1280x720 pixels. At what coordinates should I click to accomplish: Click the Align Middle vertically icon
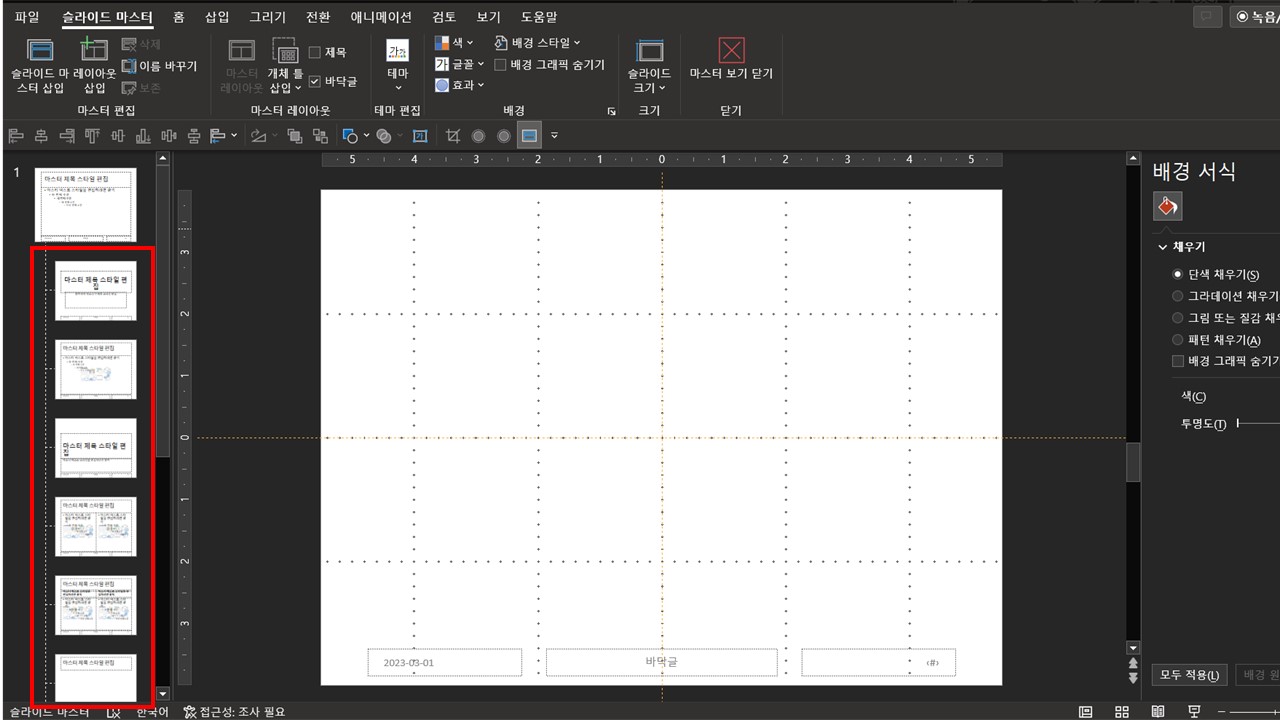click(118, 136)
